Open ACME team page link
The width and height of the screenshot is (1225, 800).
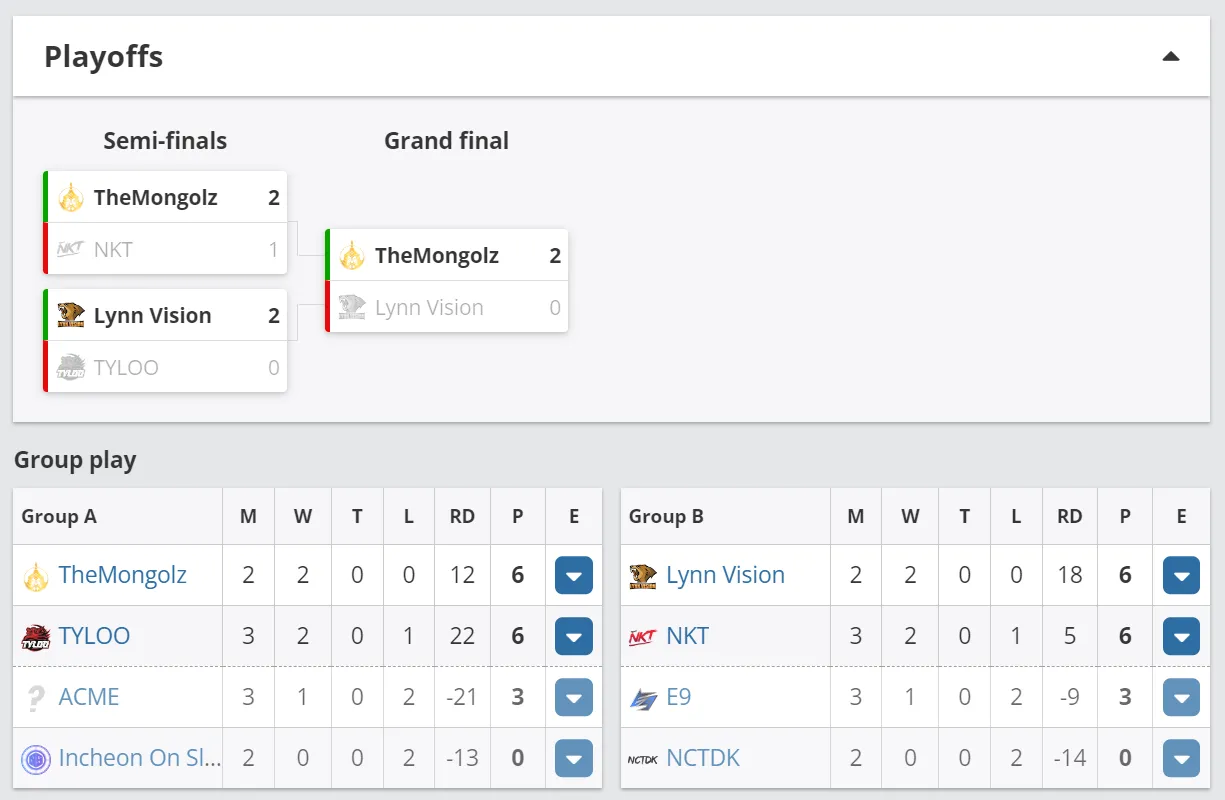(89, 697)
